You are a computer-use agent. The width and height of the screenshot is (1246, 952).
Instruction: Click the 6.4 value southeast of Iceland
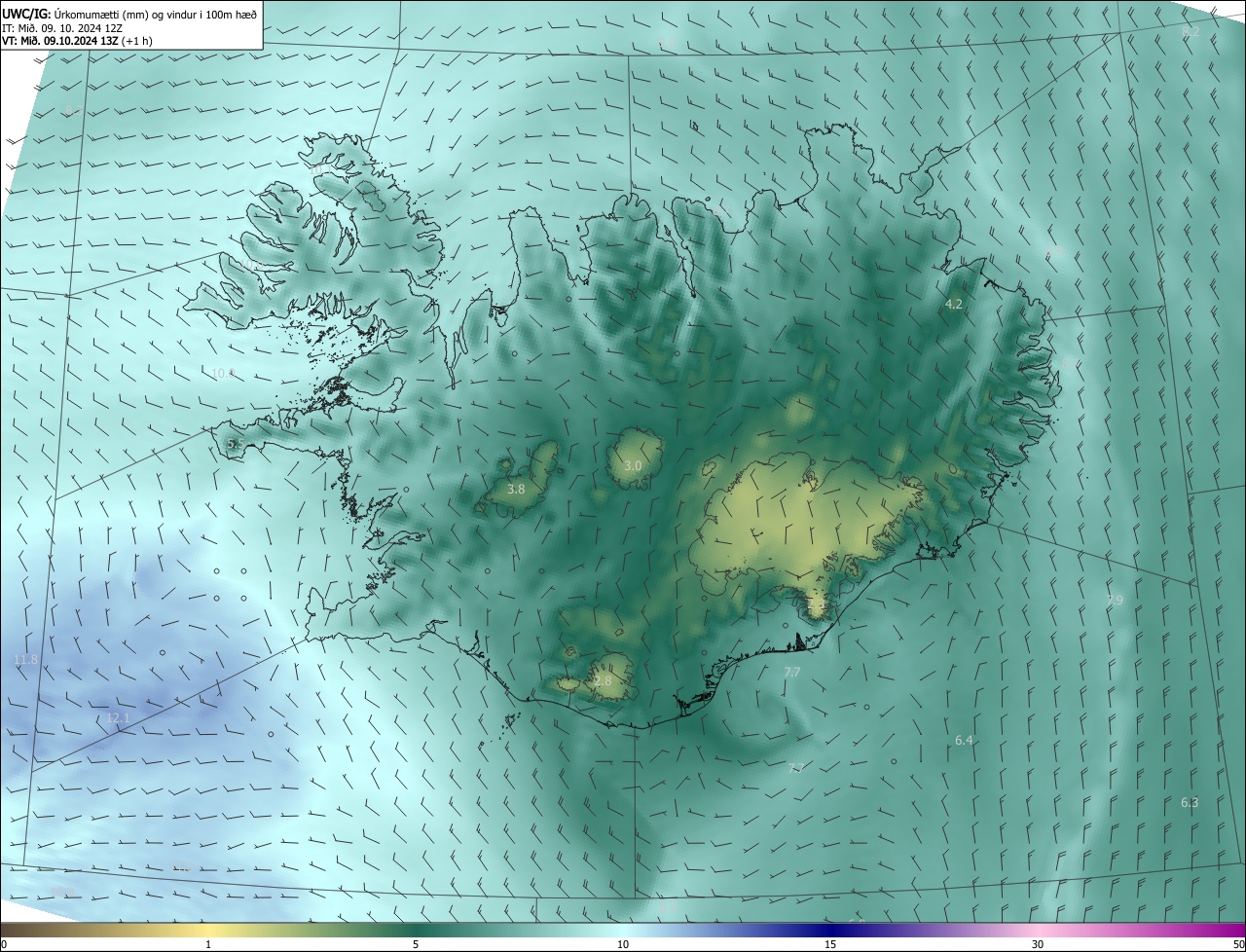pyautogui.click(x=964, y=741)
